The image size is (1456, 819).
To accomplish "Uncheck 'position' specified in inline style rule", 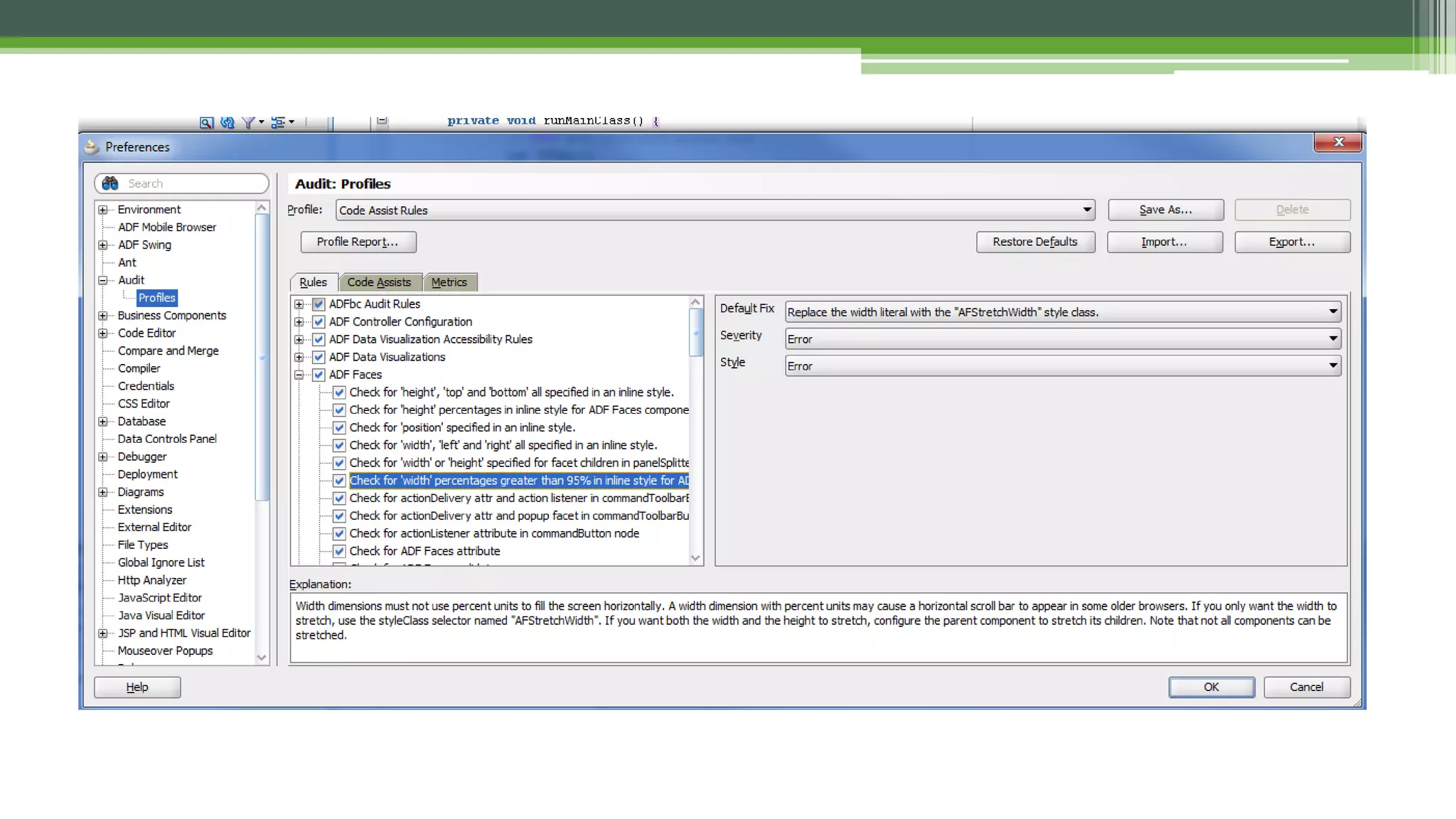I will coord(339,428).
